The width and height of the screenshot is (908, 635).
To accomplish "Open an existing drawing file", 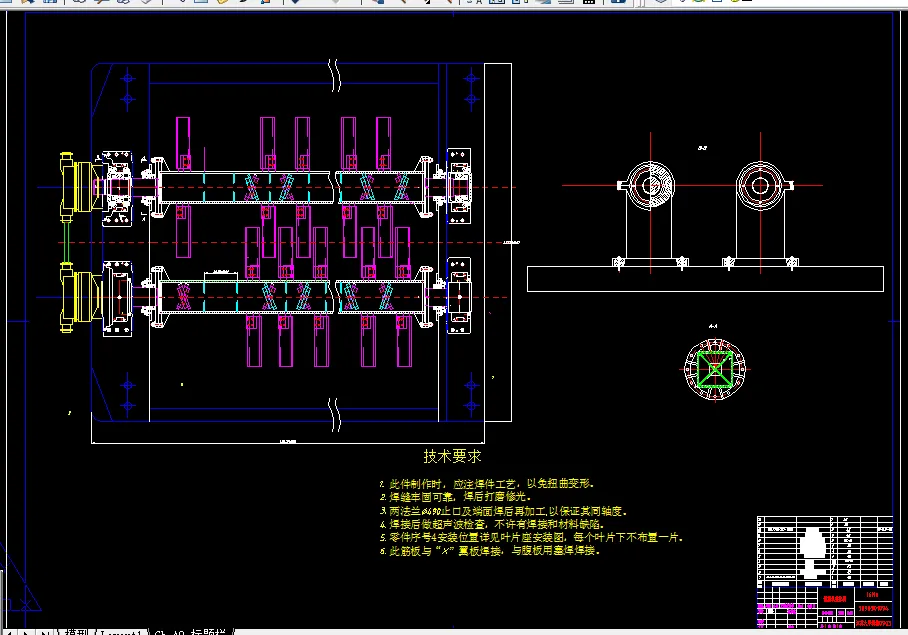I will 26,3.
